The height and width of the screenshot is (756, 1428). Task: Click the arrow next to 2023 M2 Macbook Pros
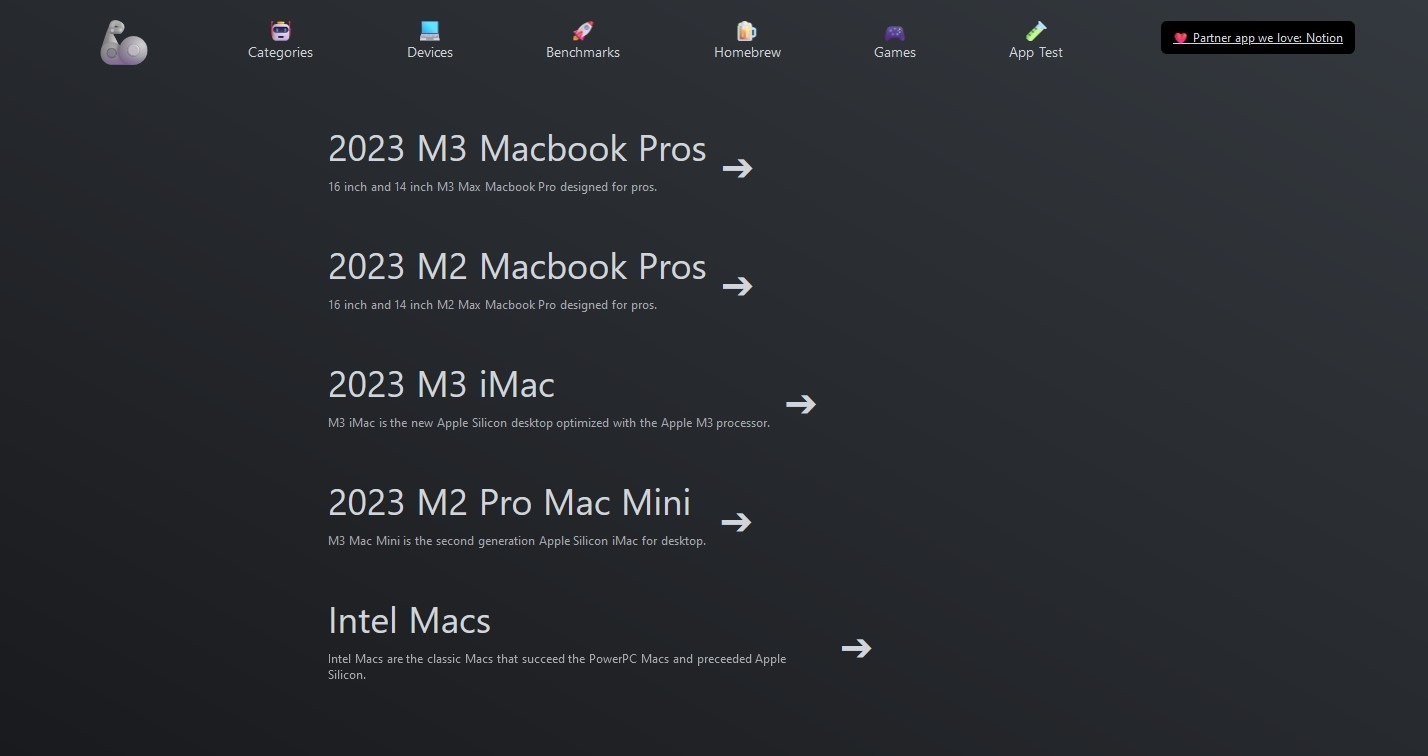(x=738, y=286)
